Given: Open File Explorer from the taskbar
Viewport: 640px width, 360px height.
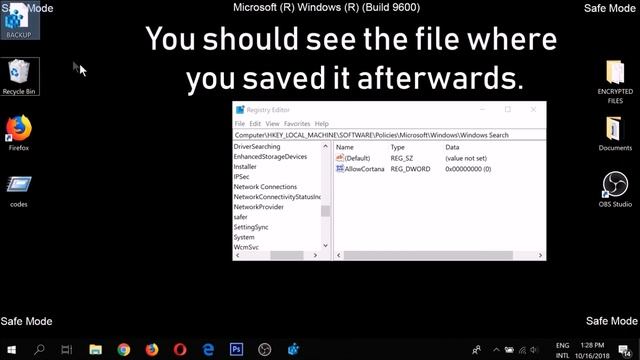Looking at the screenshot, I should (x=96, y=349).
